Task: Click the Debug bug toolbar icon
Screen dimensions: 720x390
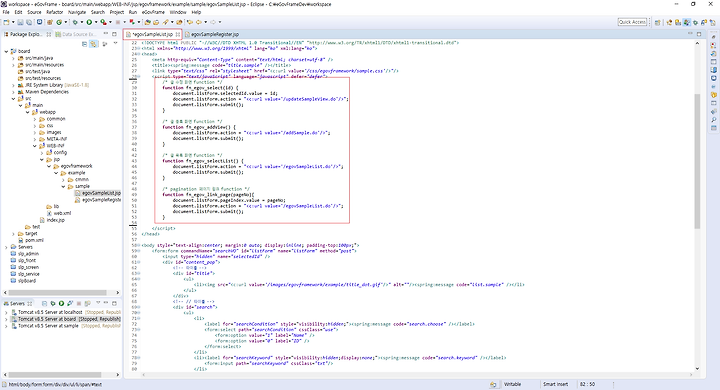Action: click(75, 22)
